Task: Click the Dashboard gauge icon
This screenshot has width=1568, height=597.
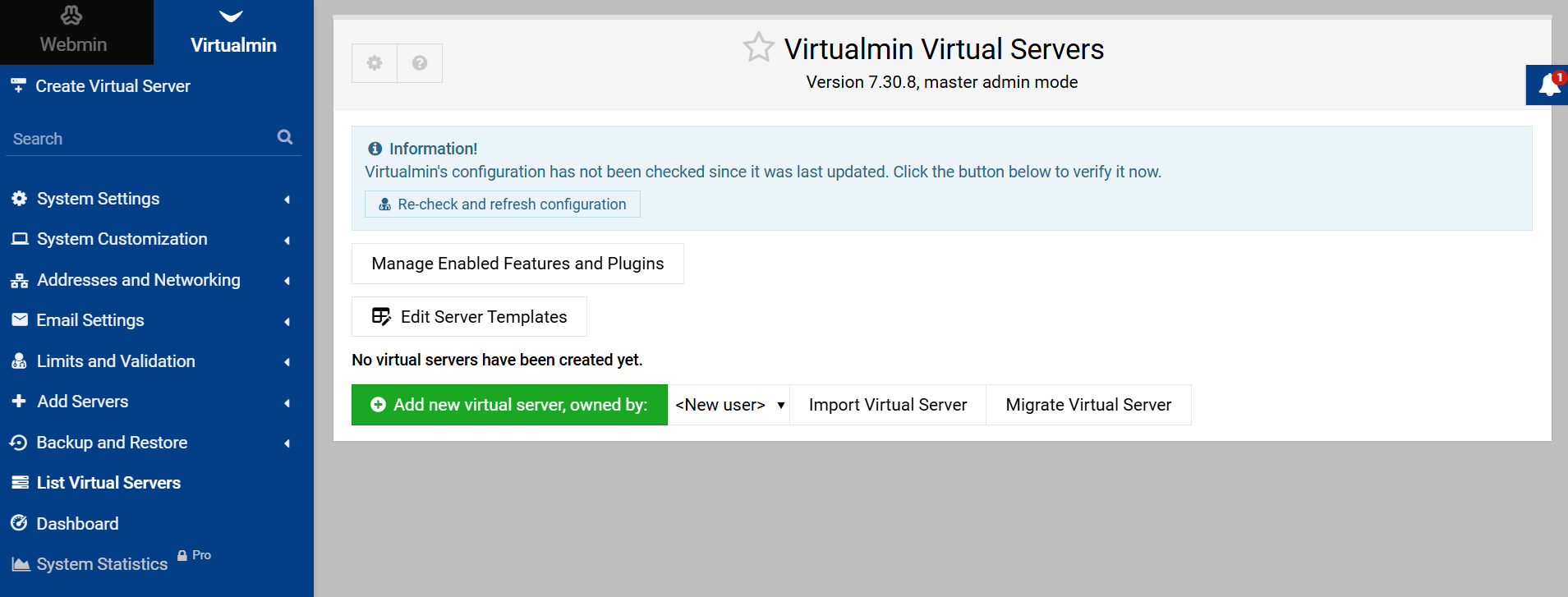Action: point(19,523)
